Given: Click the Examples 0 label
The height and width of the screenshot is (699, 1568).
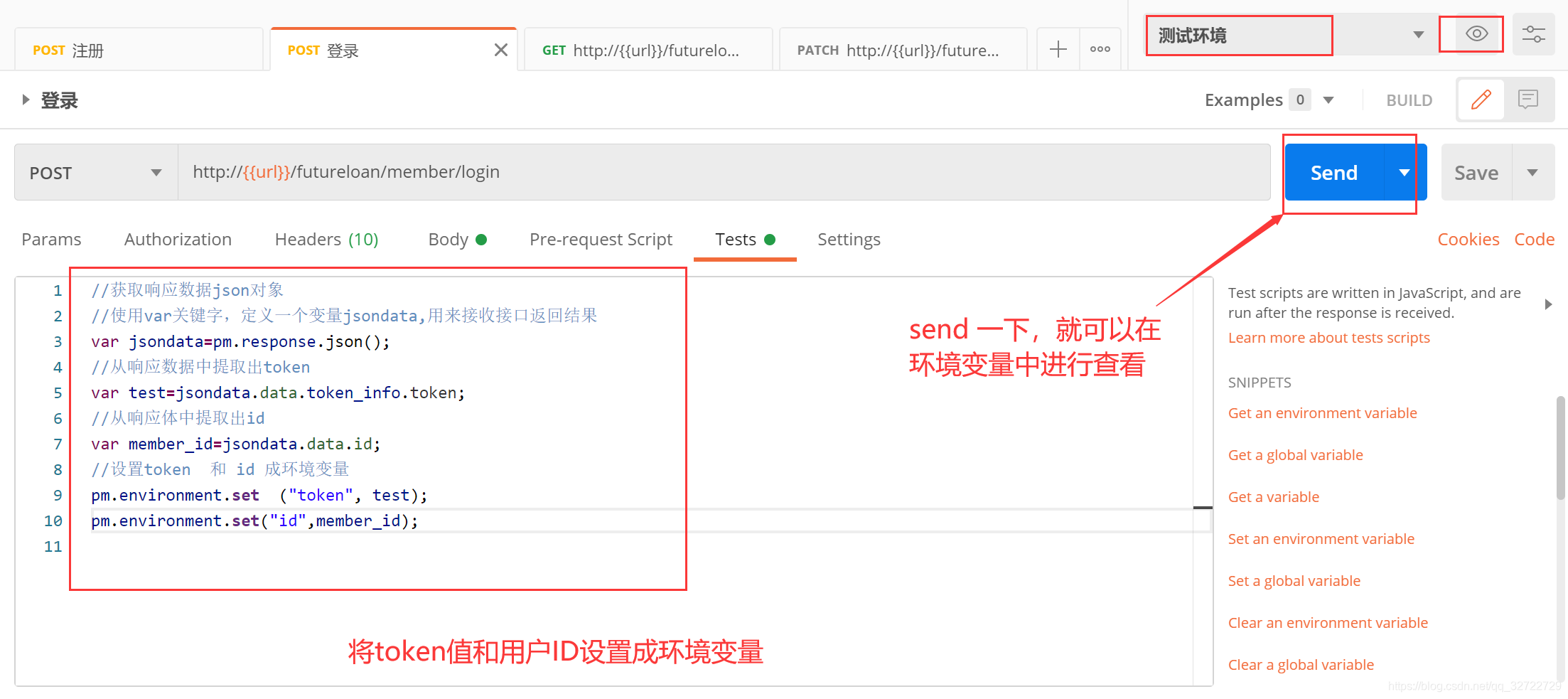Looking at the screenshot, I should [1257, 100].
